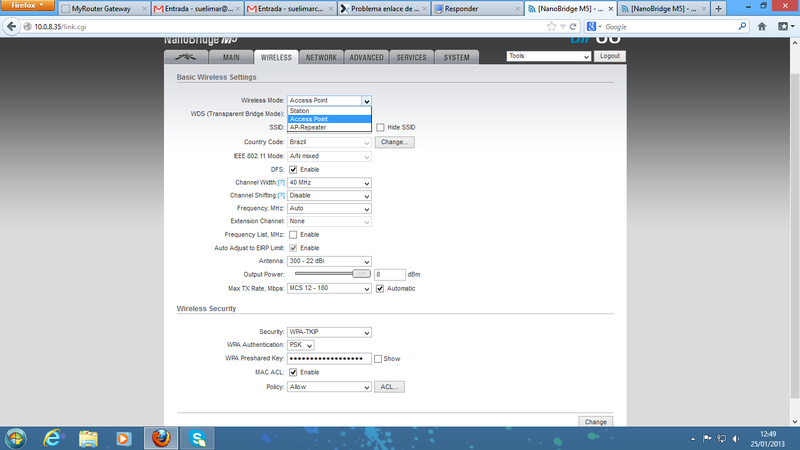Open Frequency MHz dropdown

[329, 209]
